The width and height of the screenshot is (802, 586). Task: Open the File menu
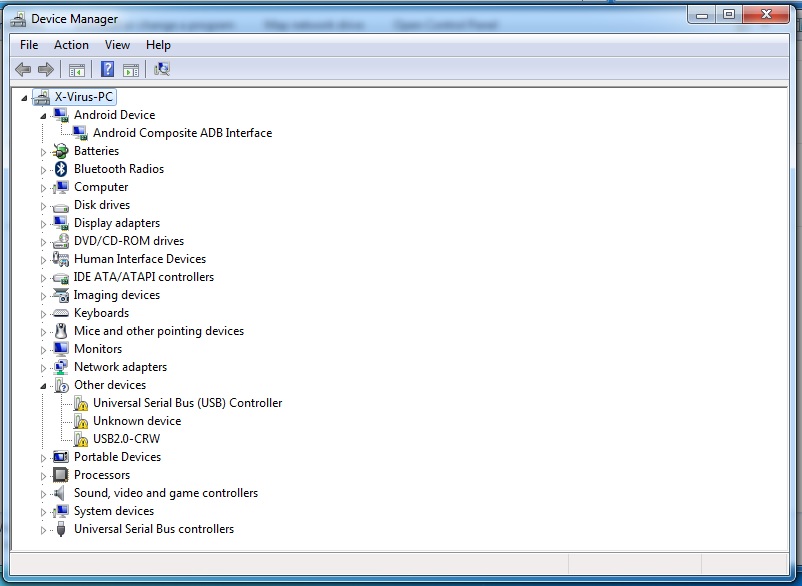click(29, 45)
